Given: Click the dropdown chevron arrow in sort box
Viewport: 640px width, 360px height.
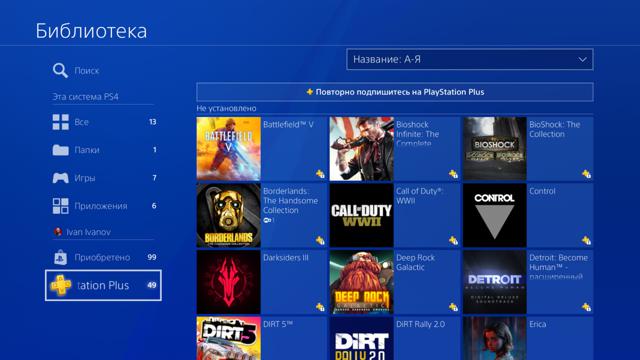Looking at the screenshot, I should point(582,60).
